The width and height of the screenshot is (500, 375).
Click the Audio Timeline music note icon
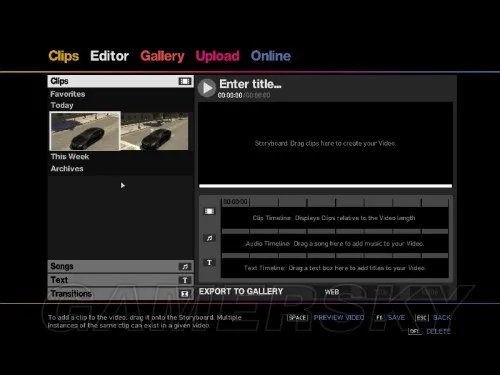(x=209, y=238)
